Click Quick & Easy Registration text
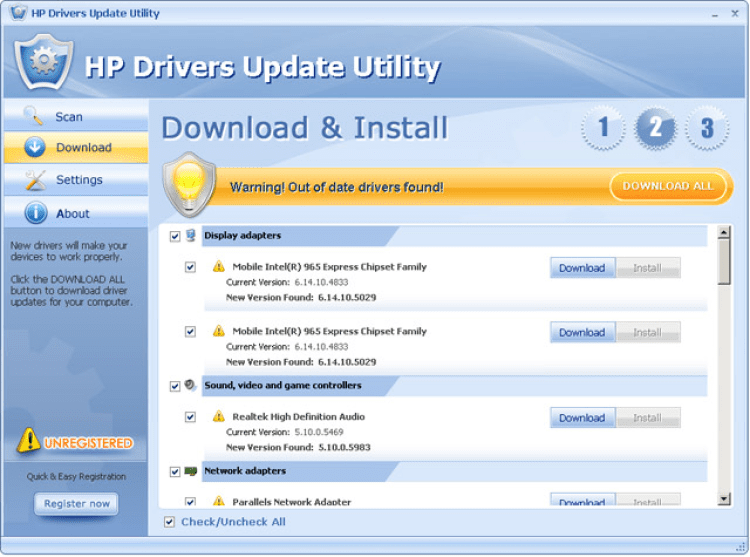The width and height of the screenshot is (750, 557). click(x=76, y=477)
